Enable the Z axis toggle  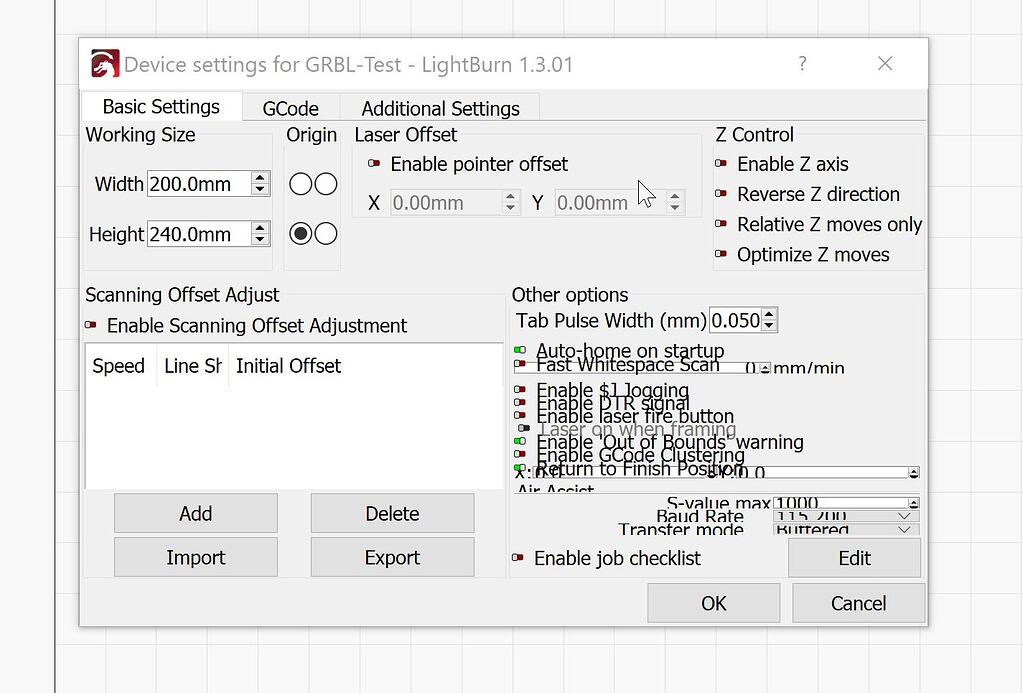[x=723, y=164]
